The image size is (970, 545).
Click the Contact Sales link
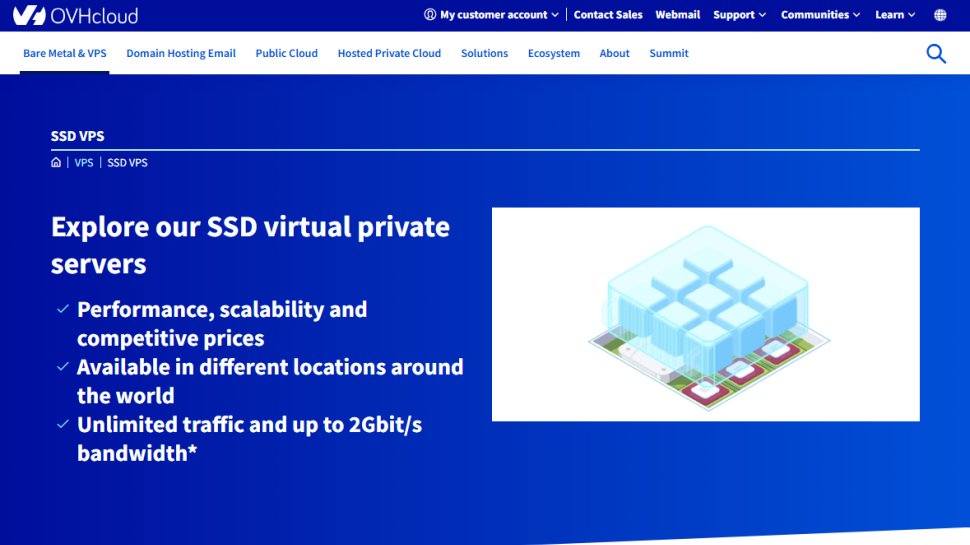click(x=608, y=15)
